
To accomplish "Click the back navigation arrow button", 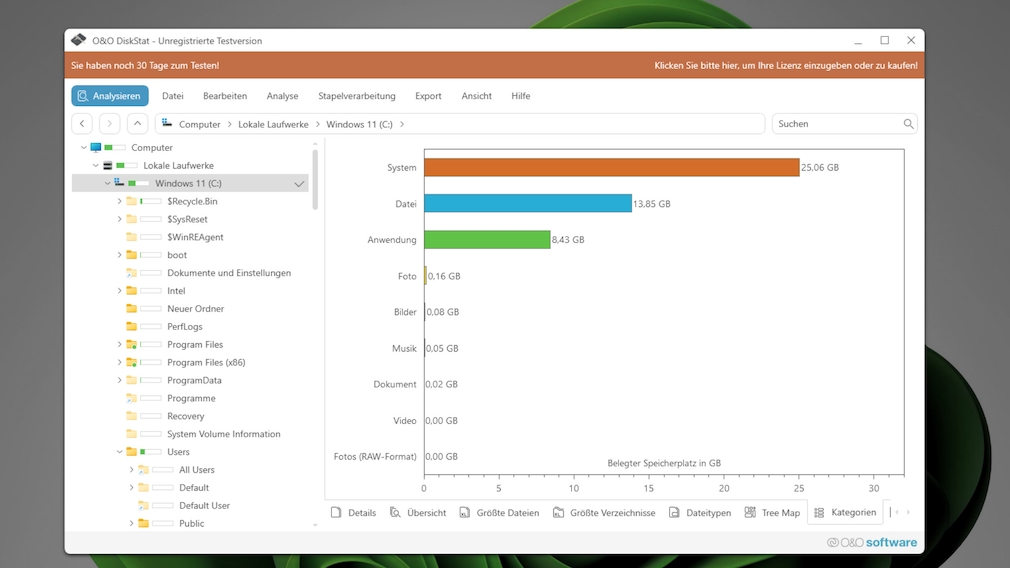I will point(82,124).
